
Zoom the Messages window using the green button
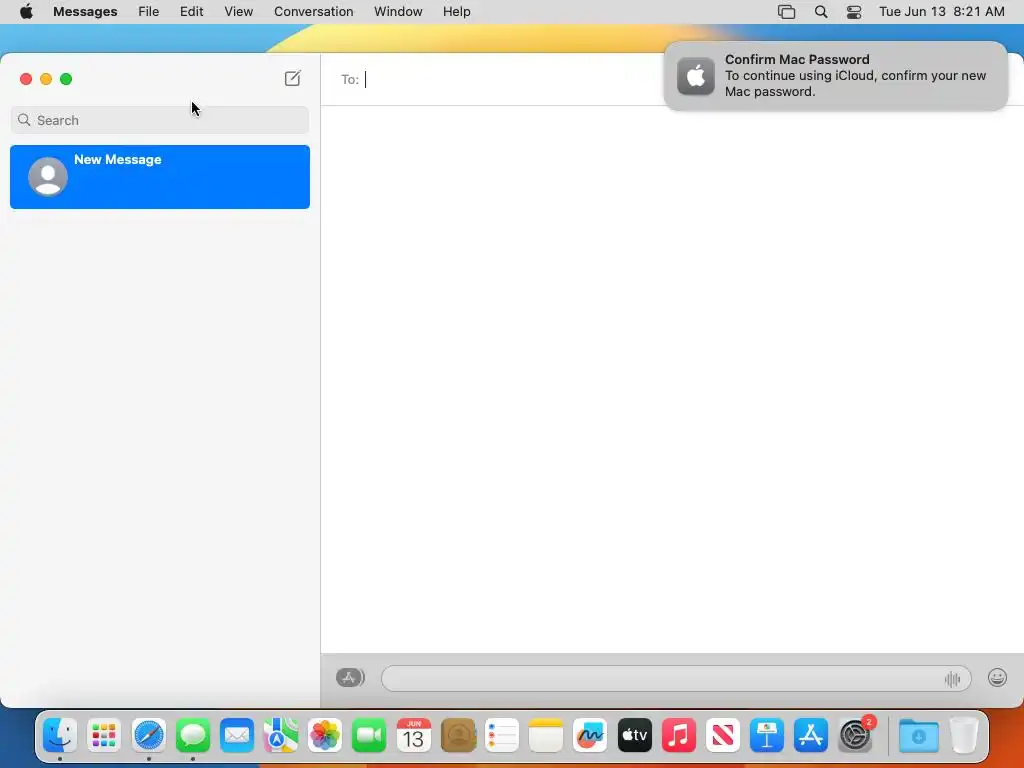click(66, 79)
